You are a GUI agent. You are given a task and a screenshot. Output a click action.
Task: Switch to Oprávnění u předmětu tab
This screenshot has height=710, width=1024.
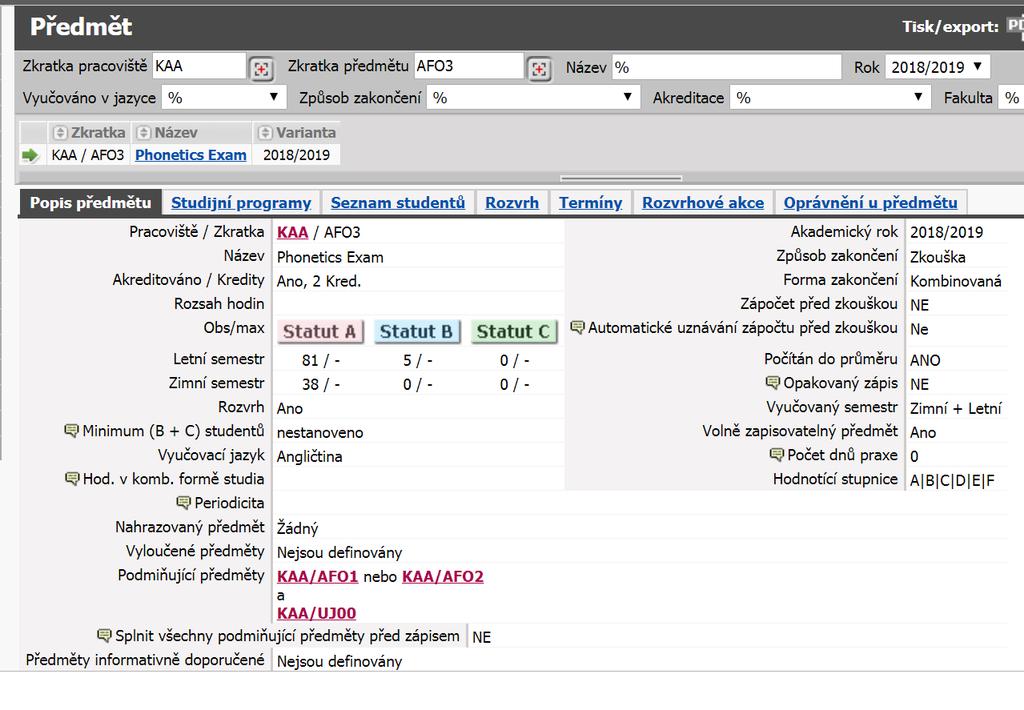tap(871, 202)
